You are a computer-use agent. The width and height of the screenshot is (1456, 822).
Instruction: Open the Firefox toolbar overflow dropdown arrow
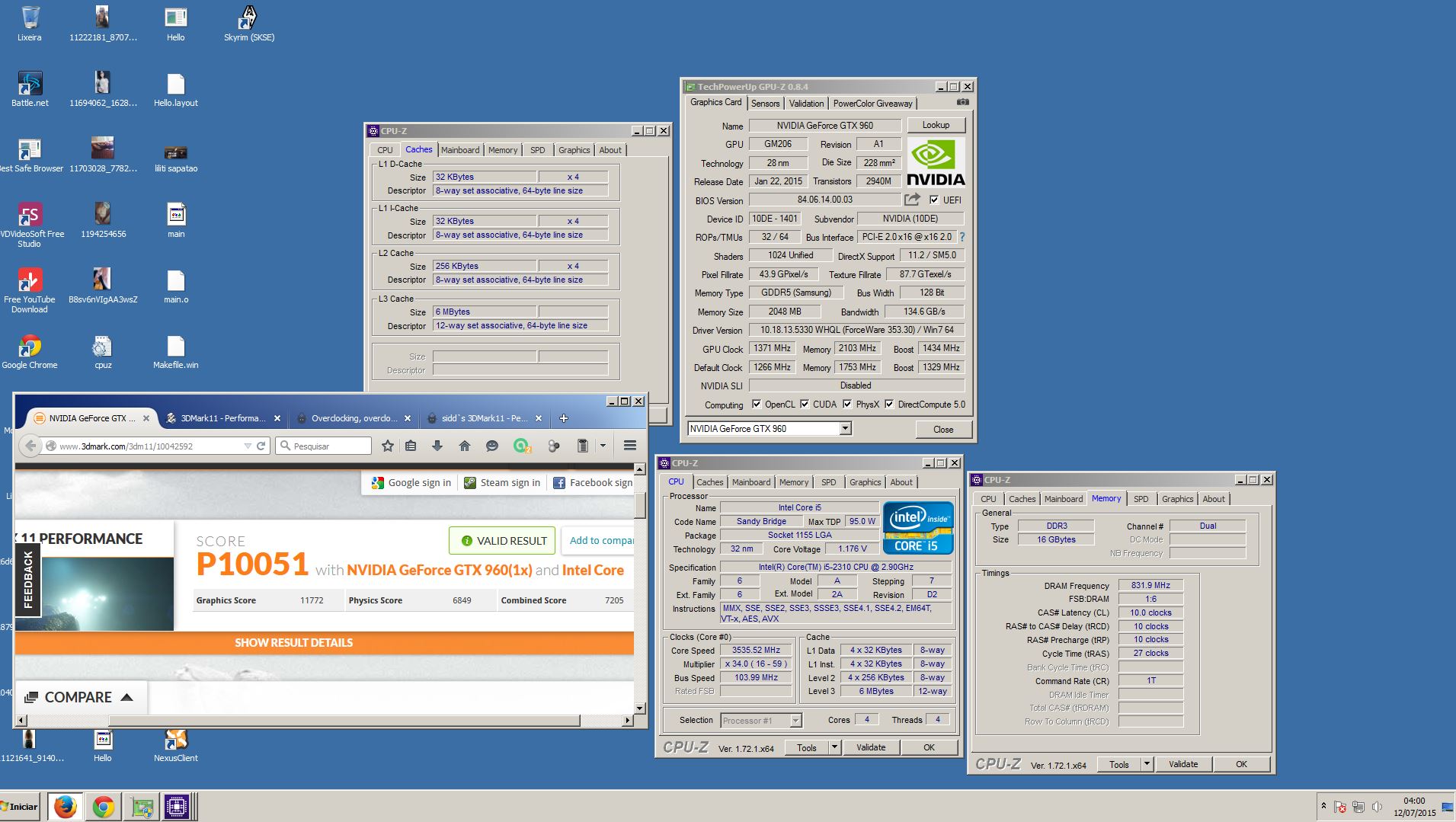pos(603,446)
